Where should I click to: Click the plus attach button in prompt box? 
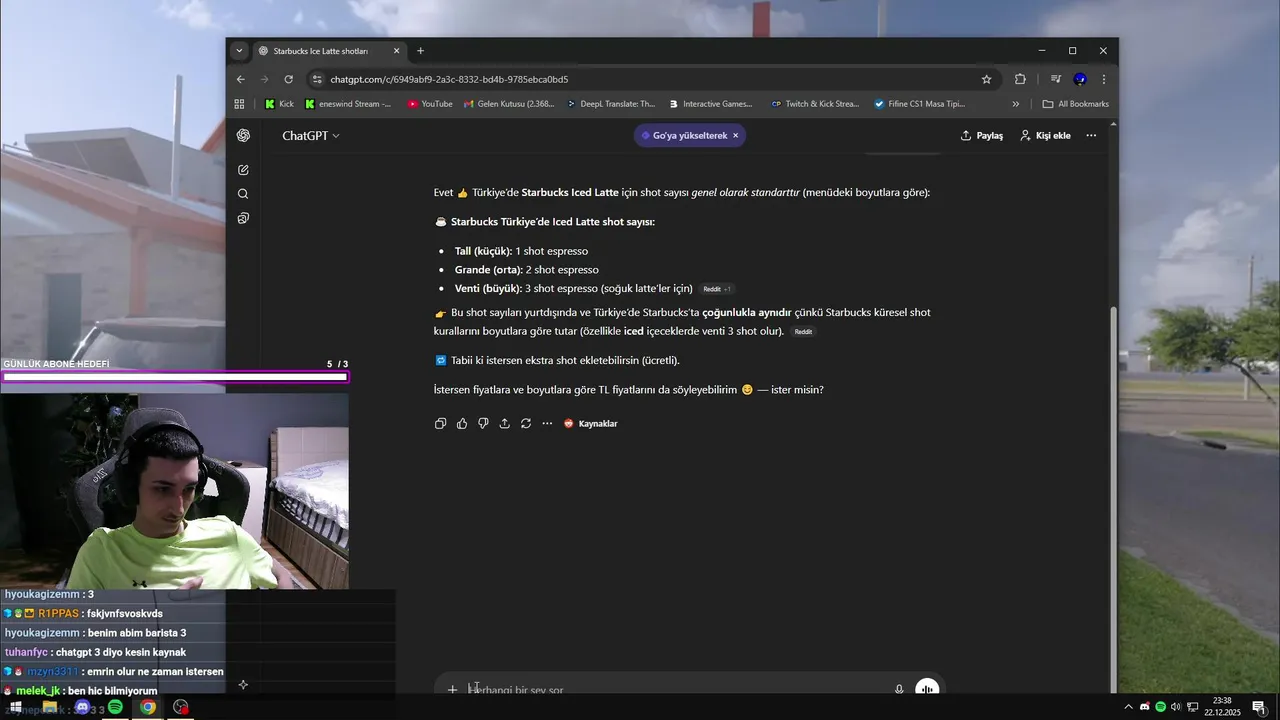tap(452, 689)
